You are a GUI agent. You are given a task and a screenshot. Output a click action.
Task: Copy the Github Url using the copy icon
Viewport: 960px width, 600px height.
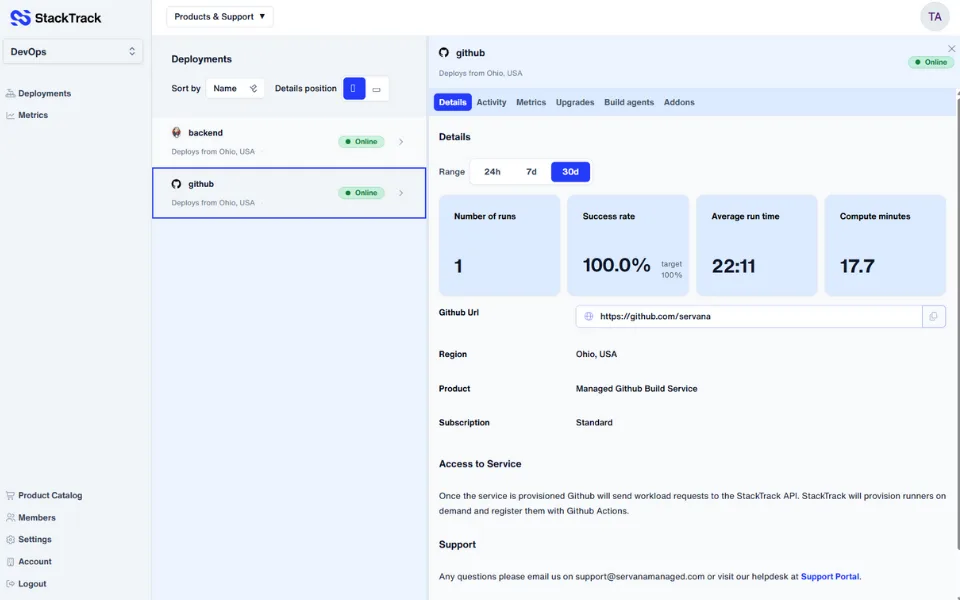(934, 316)
